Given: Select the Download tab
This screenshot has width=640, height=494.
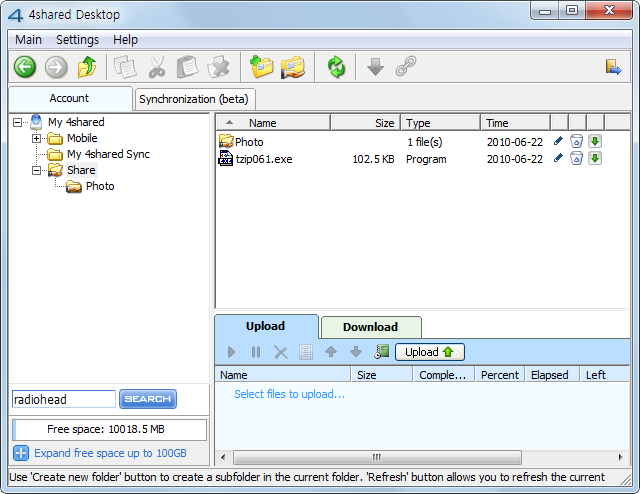Looking at the screenshot, I should (x=371, y=327).
